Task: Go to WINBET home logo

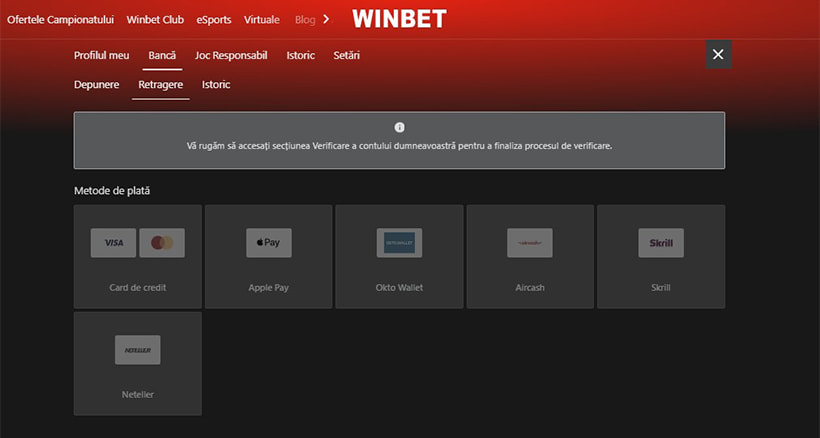Action: (399, 19)
